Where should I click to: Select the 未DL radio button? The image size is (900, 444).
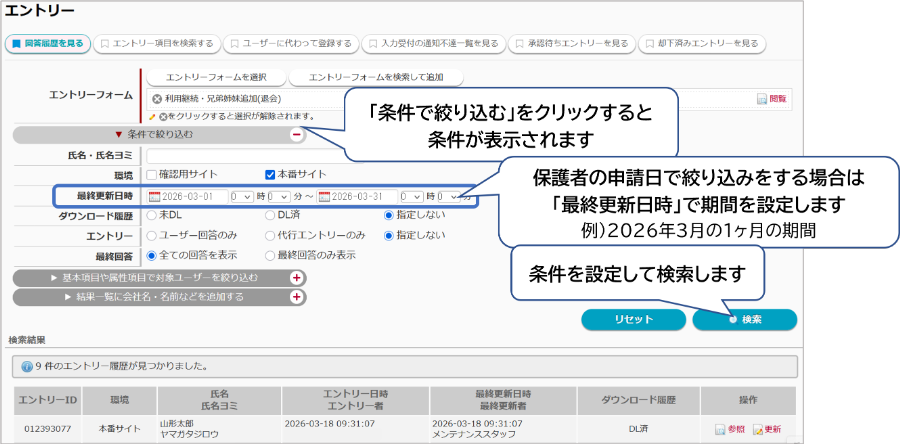pyautogui.click(x=152, y=215)
